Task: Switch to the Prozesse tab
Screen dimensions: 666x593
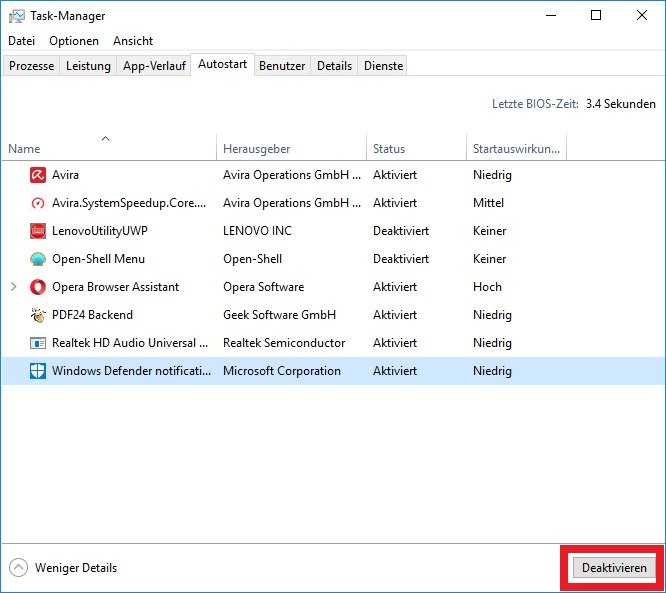Action: click(31, 66)
